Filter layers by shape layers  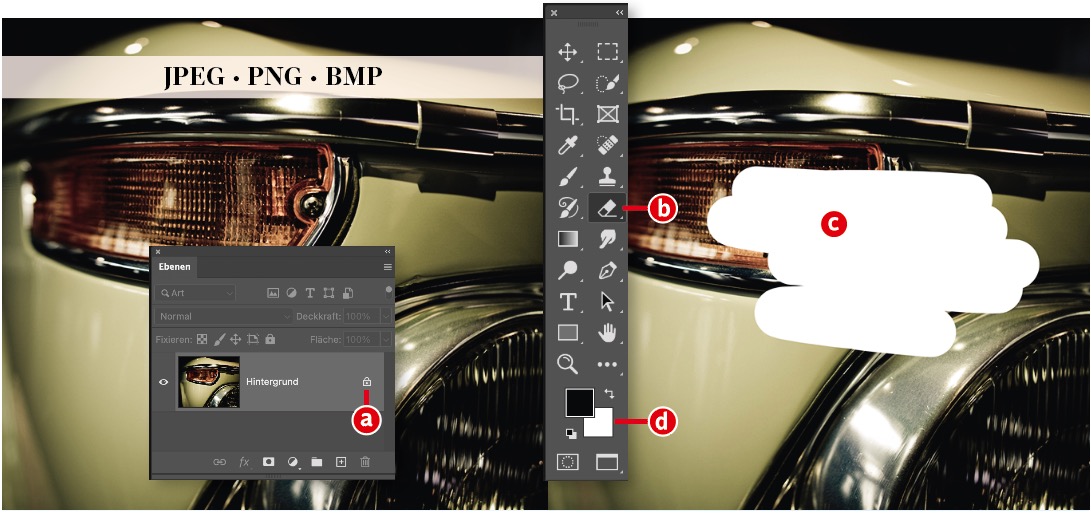pos(329,294)
